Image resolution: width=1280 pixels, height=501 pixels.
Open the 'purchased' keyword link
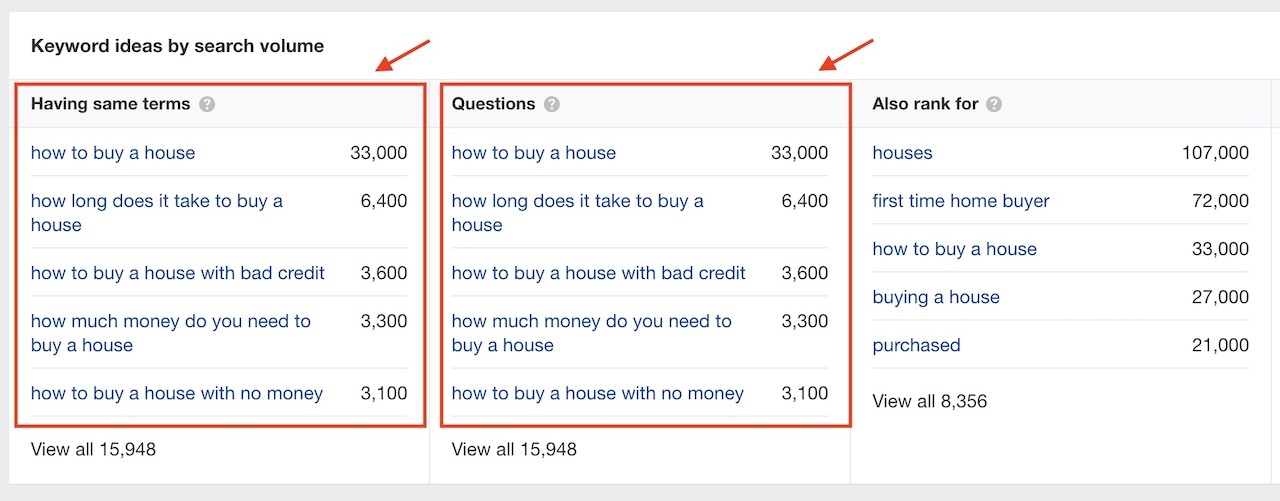pos(916,345)
